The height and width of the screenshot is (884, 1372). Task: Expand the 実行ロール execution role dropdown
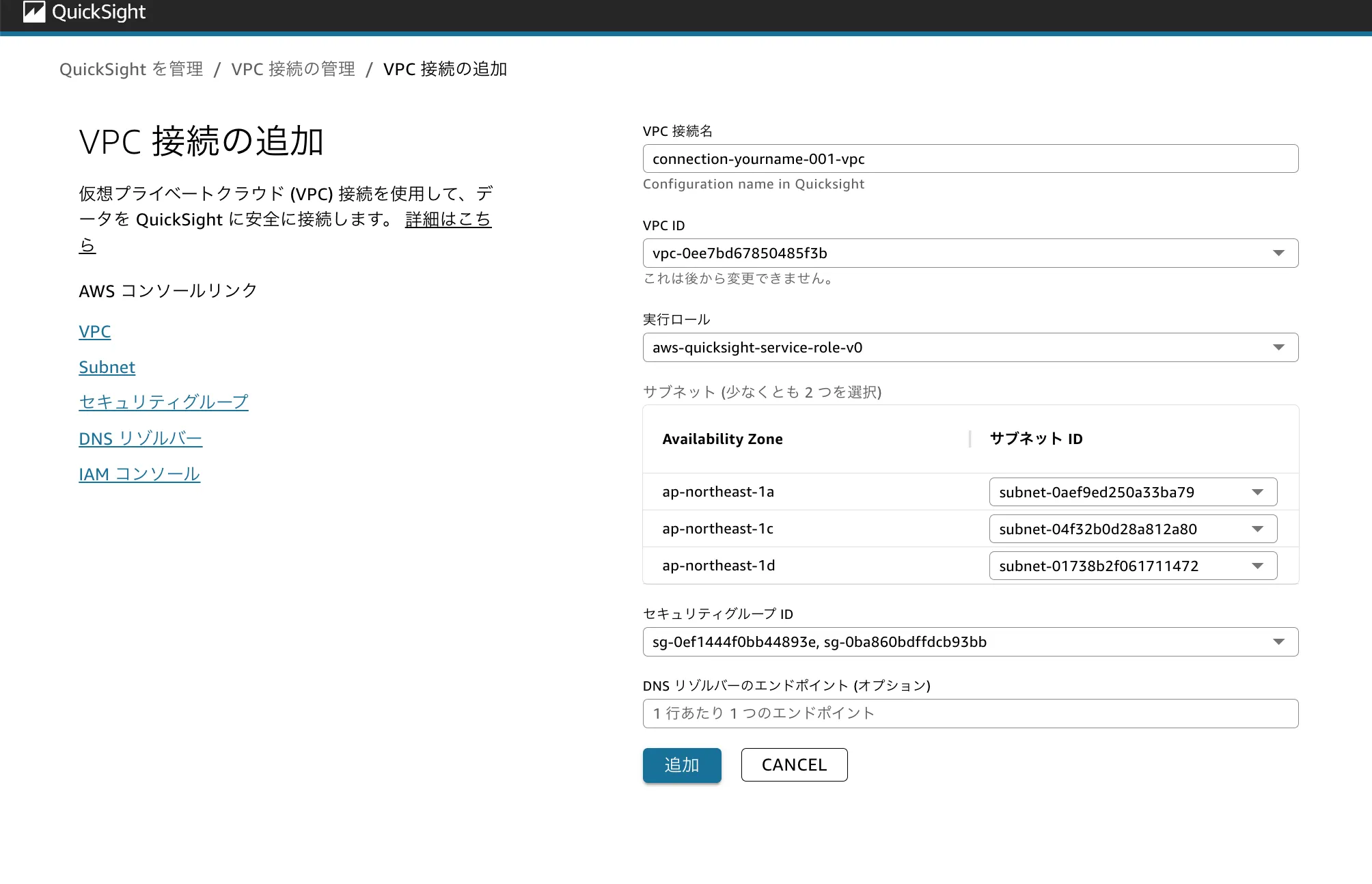coord(1278,348)
